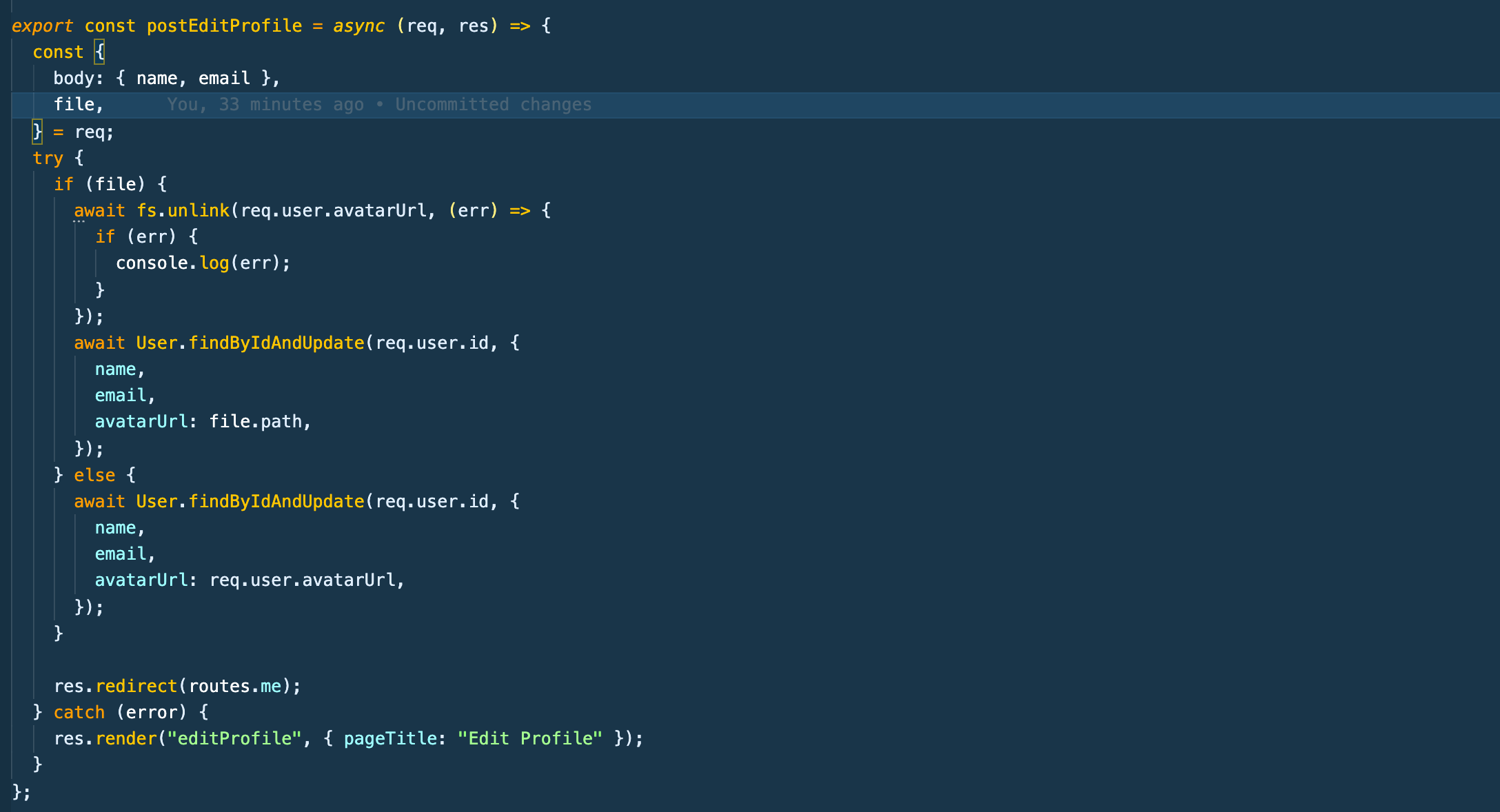This screenshot has height=812, width=1500.
Task: Click the else keyword
Action: click(x=94, y=476)
